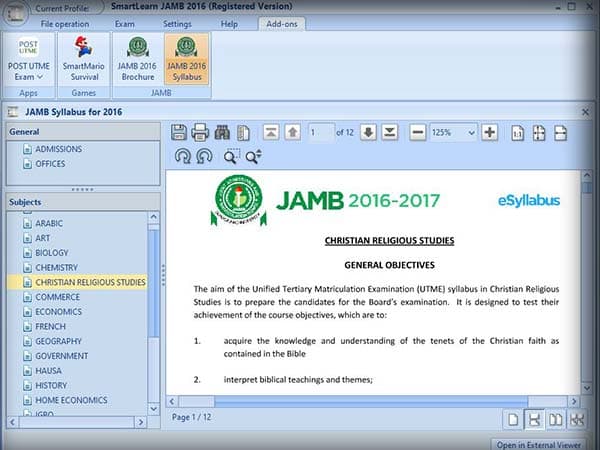The image size is (600, 450).
Task: Open ADMISSIONS under General
Action: click(x=58, y=149)
